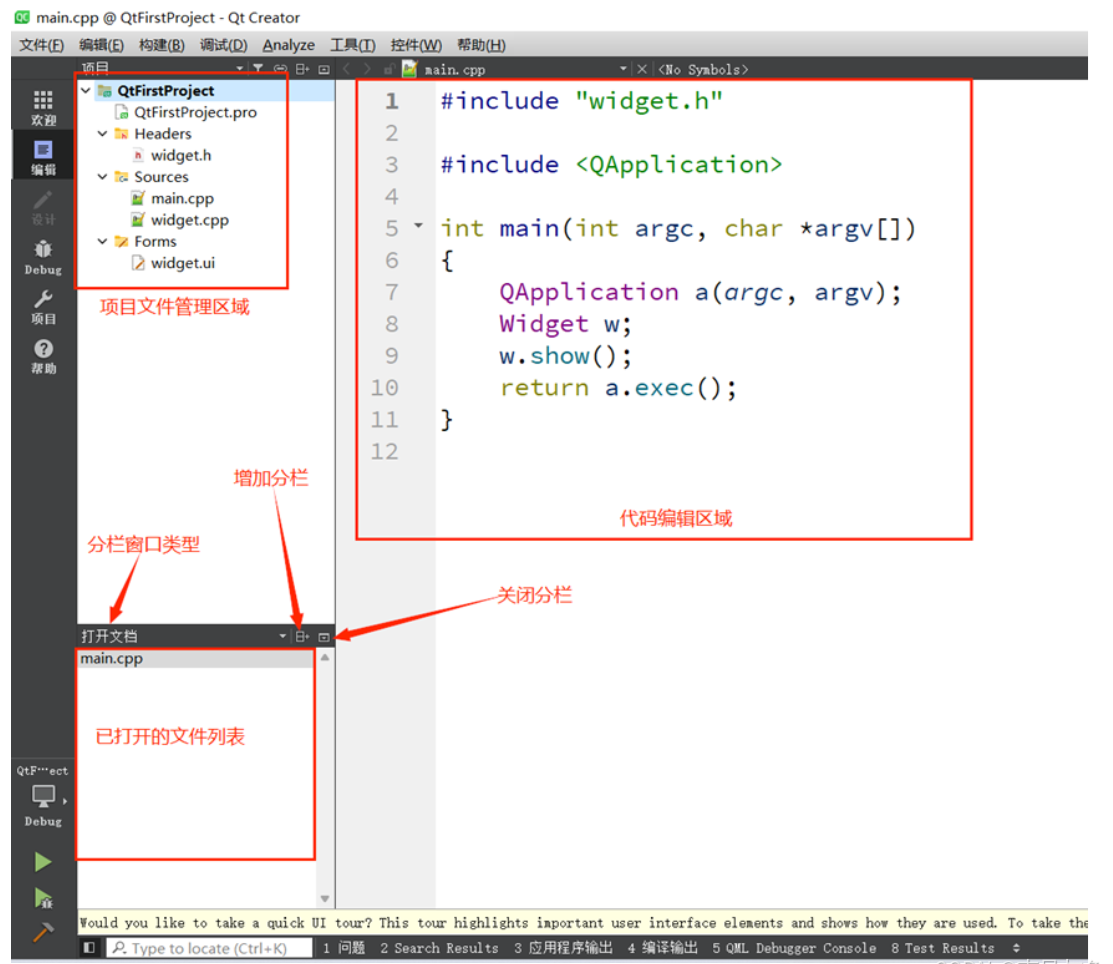Image resolution: width=1113 pixels, height=964 pixels.
Task: Collapse the Sources folder
Action: click(x=103, y=176)
